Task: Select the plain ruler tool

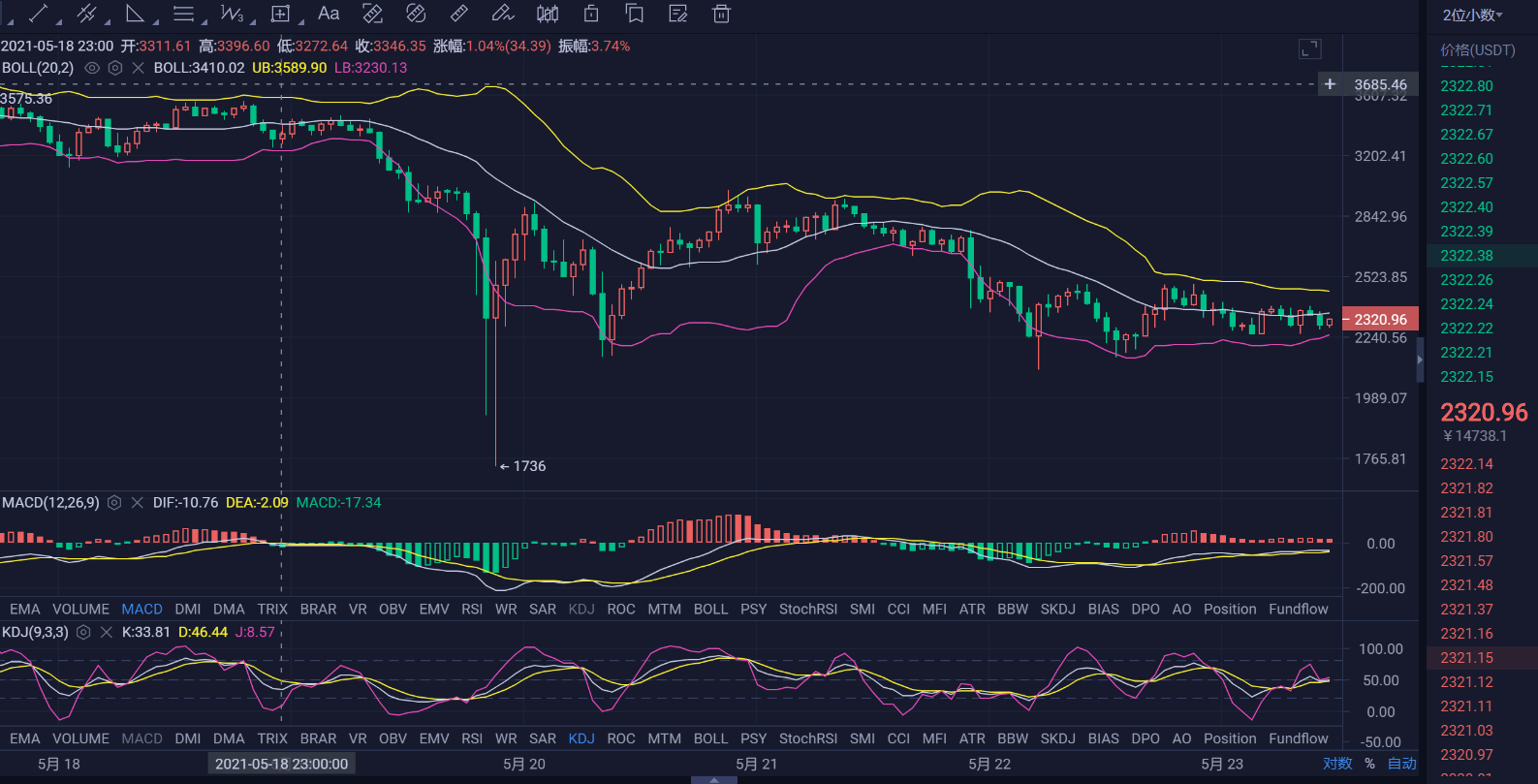Action: tap(459, 14)
